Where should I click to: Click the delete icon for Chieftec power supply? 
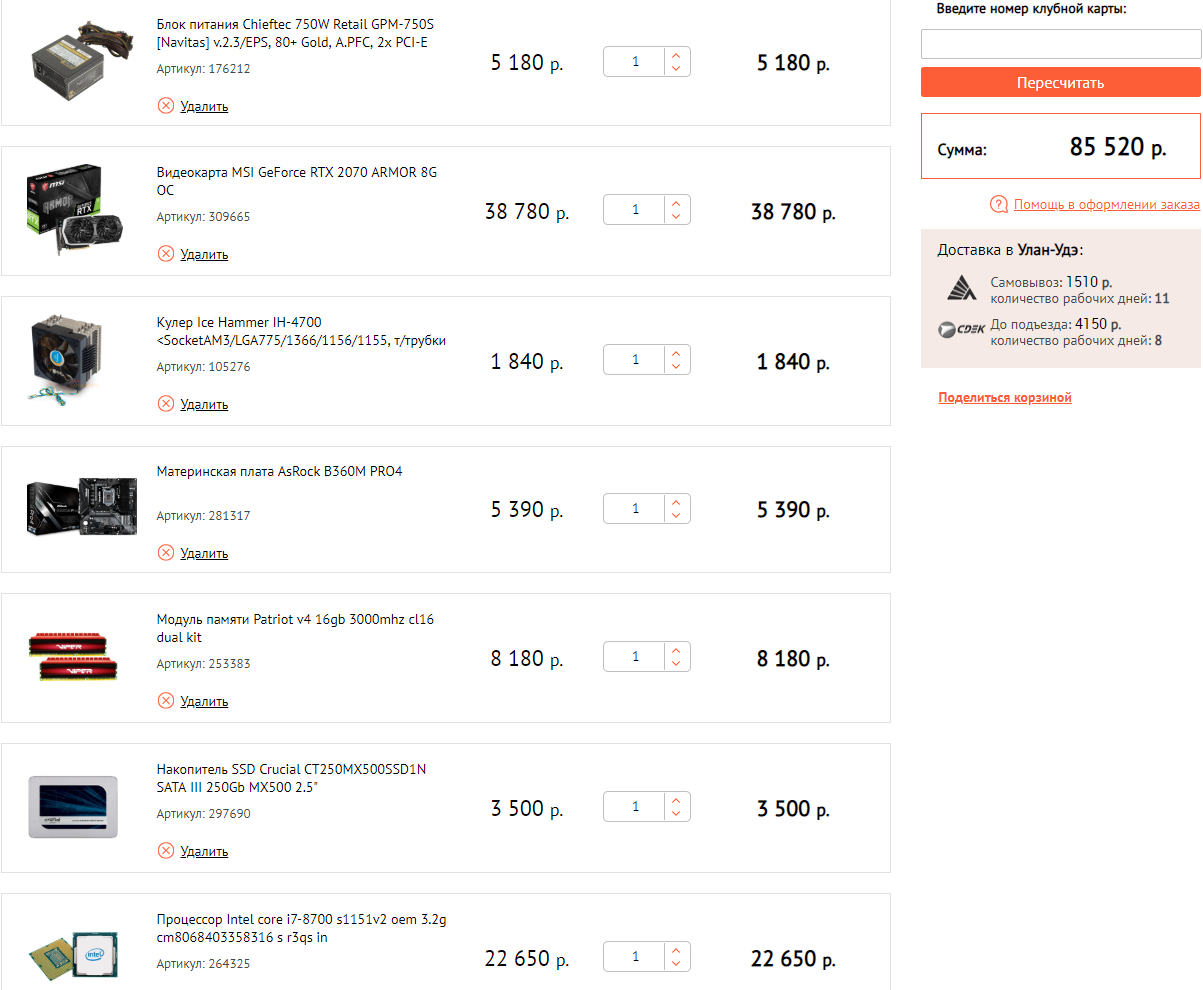[x=166, y=106]
